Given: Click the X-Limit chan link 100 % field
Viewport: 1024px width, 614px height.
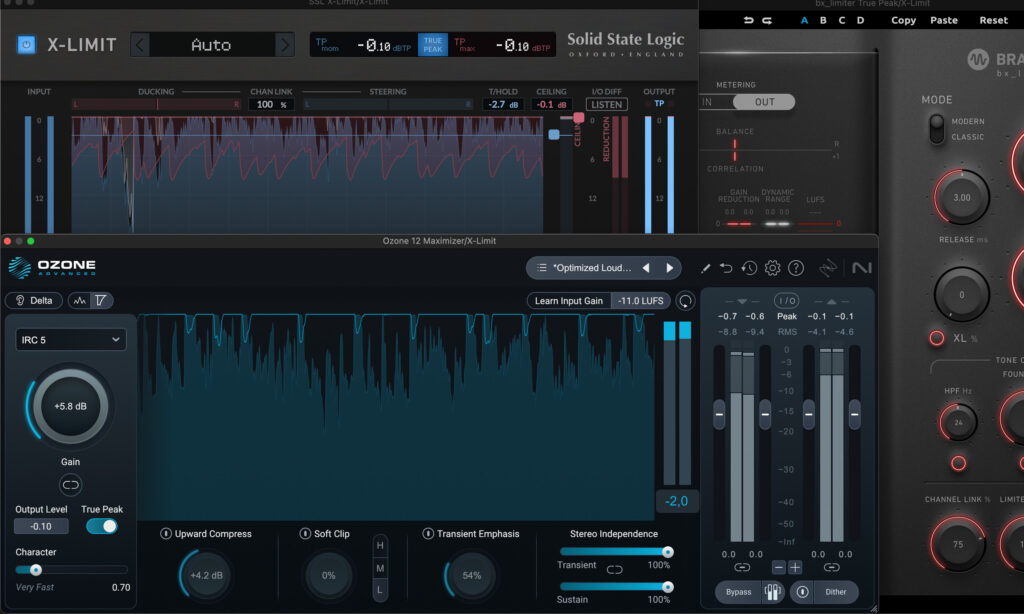Looking at the screenshot, I should (x=271, y=105).
